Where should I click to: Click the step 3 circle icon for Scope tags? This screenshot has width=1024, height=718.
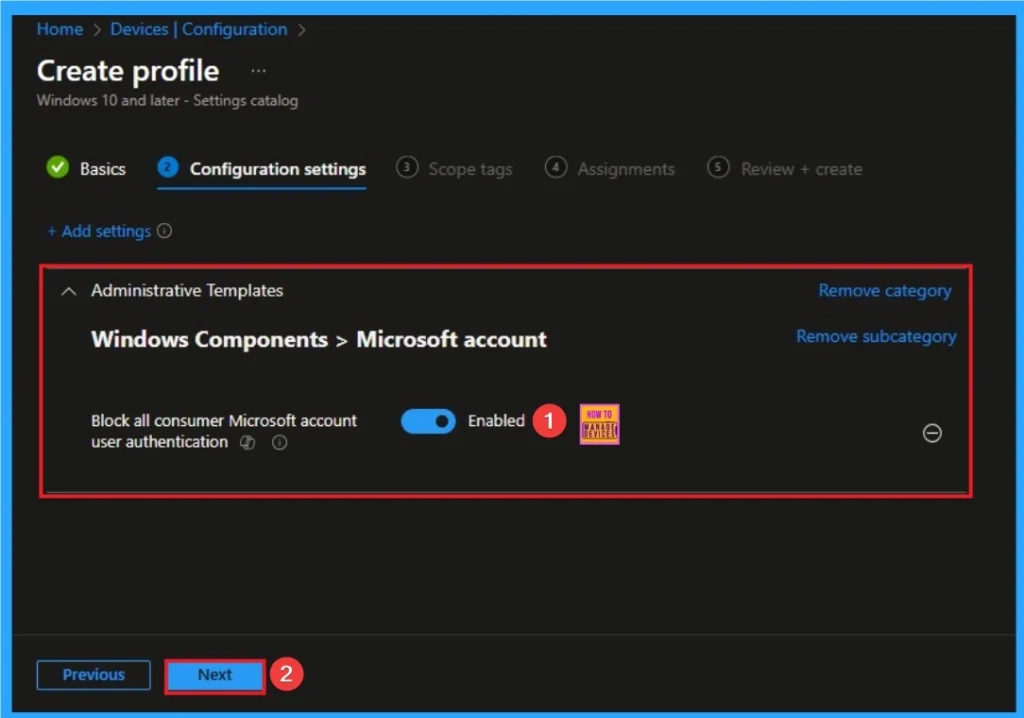point(407,168)
